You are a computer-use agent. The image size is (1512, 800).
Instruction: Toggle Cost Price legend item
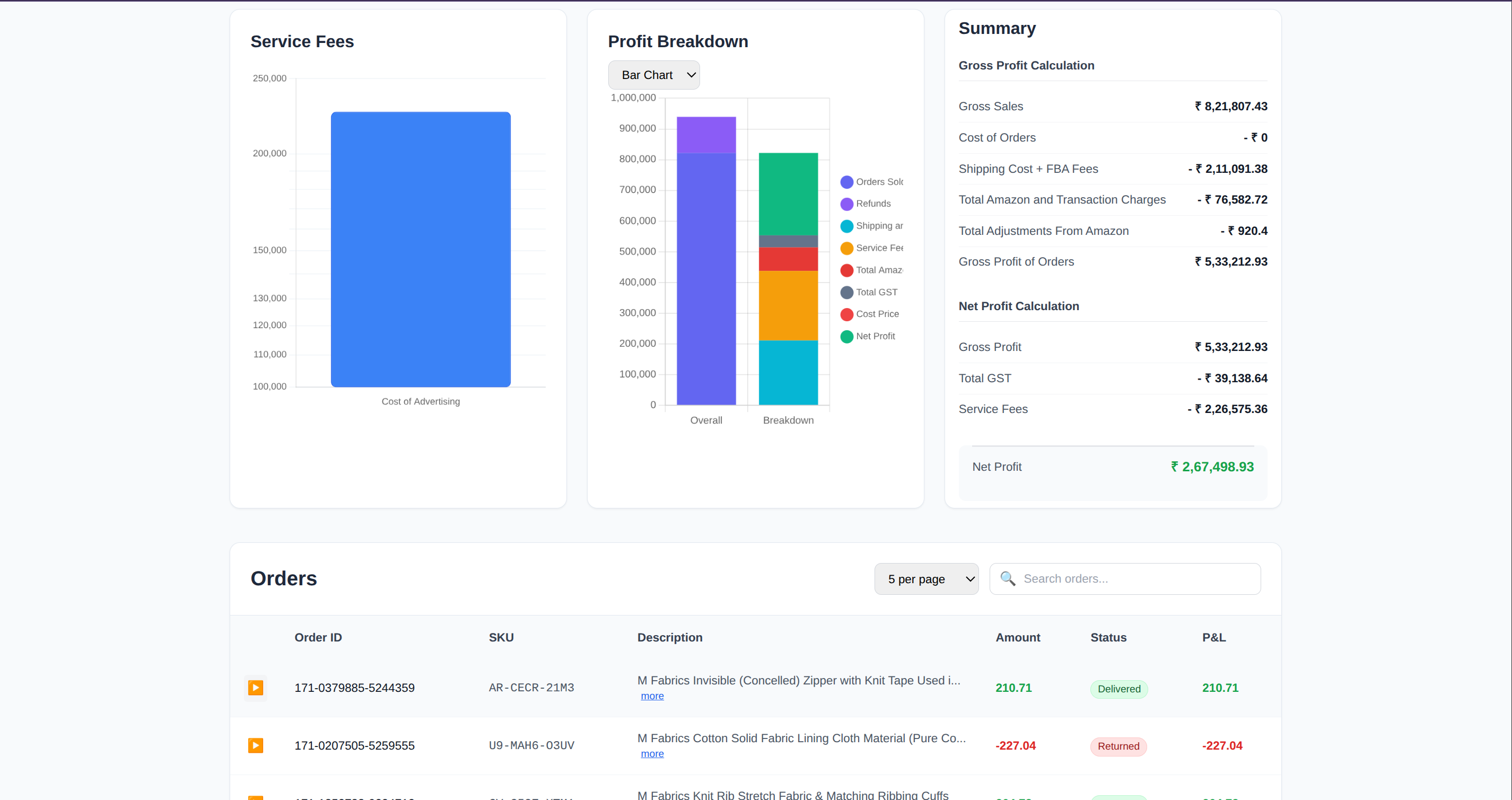[870, 314]
